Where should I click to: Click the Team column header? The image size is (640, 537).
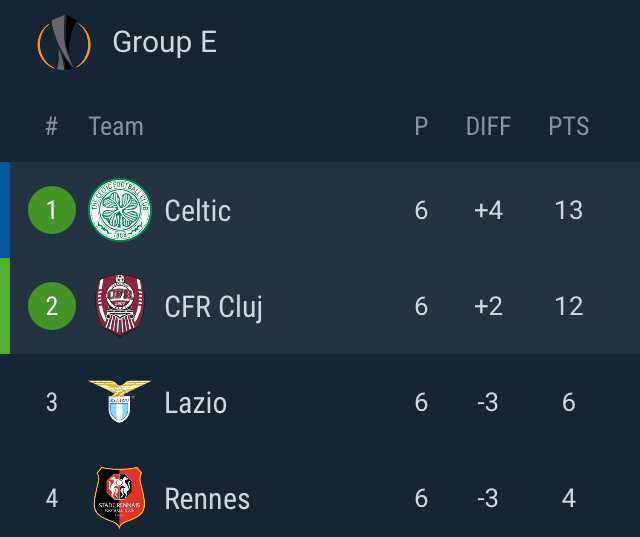point(116,126)
